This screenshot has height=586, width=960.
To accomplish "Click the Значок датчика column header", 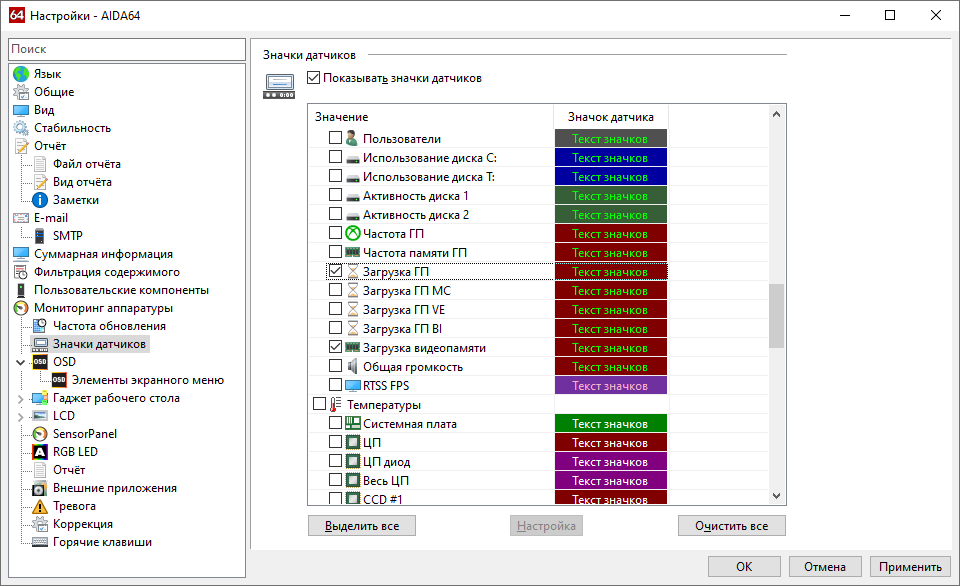I will click(x=610, y=117).
